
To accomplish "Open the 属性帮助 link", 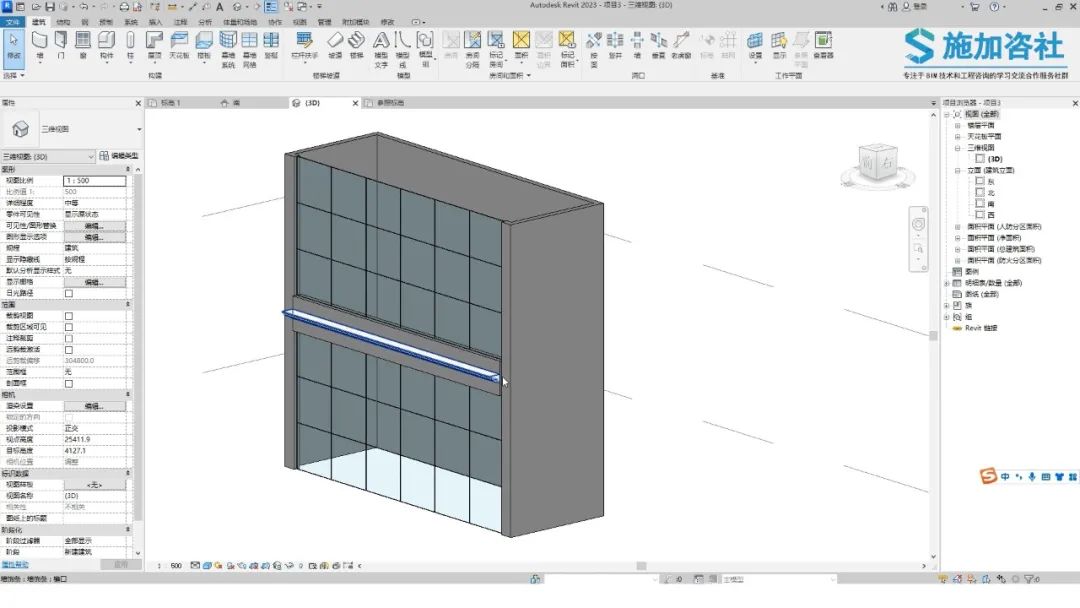I will coord(15,565).
